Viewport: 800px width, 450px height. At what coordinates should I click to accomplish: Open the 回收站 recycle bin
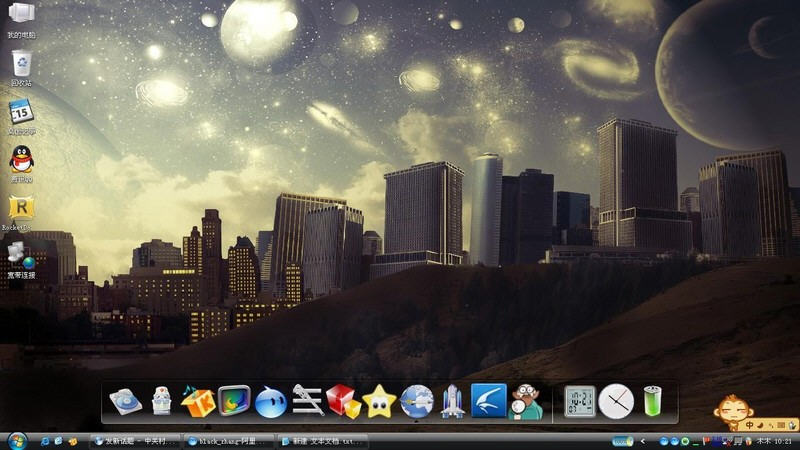20,65
